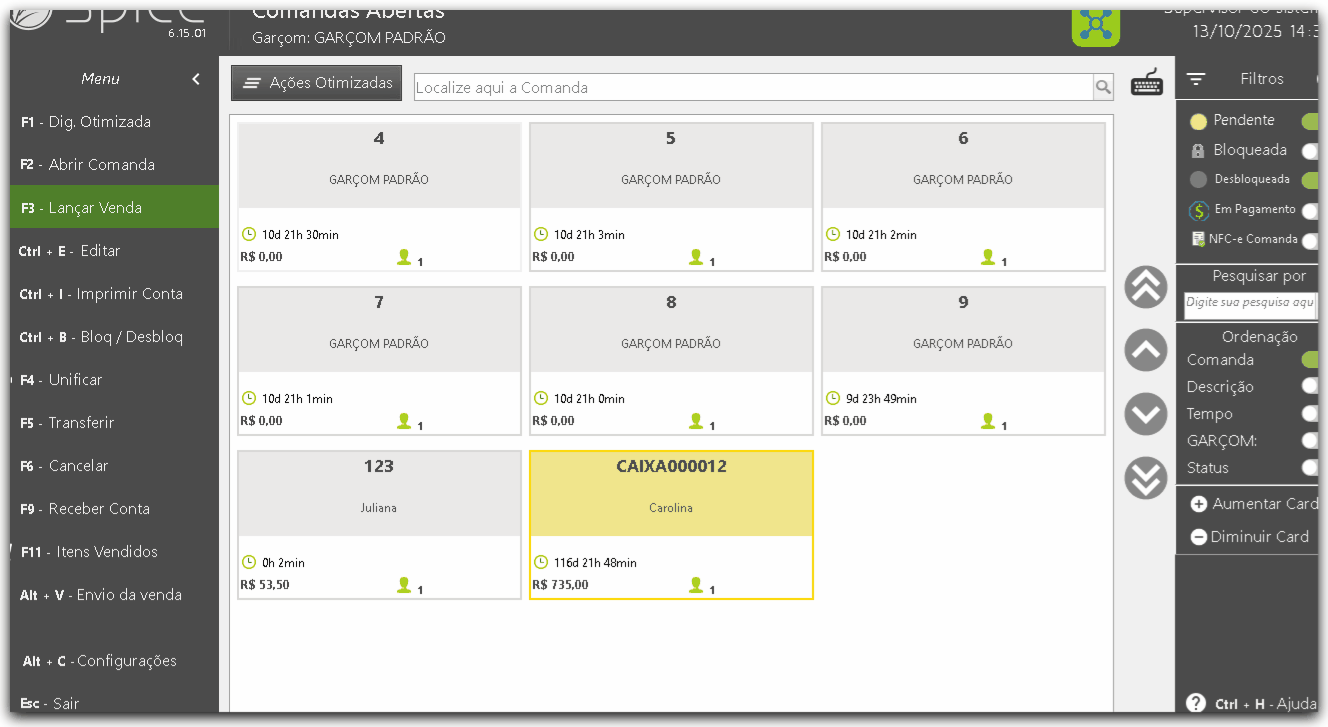Open F11 - Itens Vendidos menu item
The image size is (1328, 727).
coord(114,552)
